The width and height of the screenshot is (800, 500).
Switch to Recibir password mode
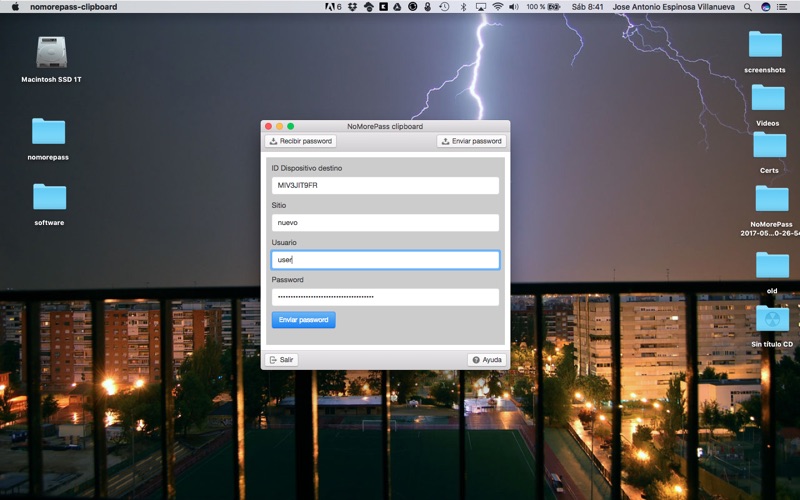click(301, 141)
